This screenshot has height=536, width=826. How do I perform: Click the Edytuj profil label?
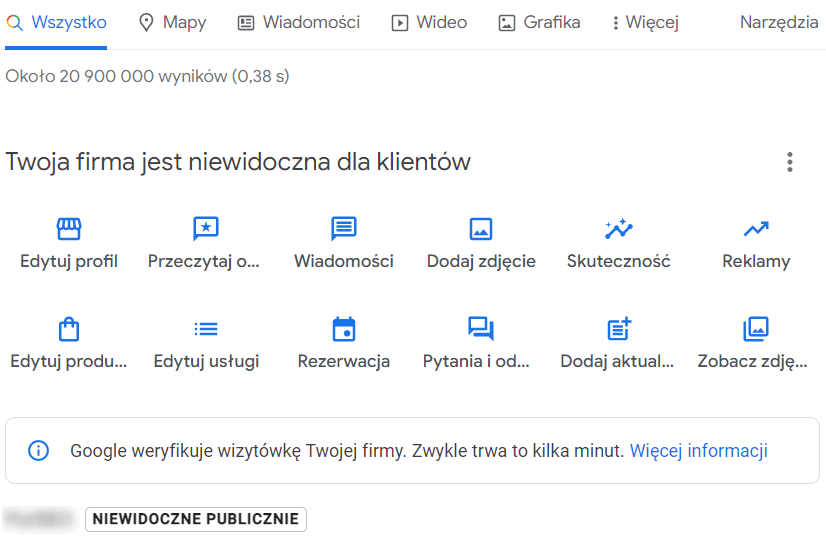69,261
